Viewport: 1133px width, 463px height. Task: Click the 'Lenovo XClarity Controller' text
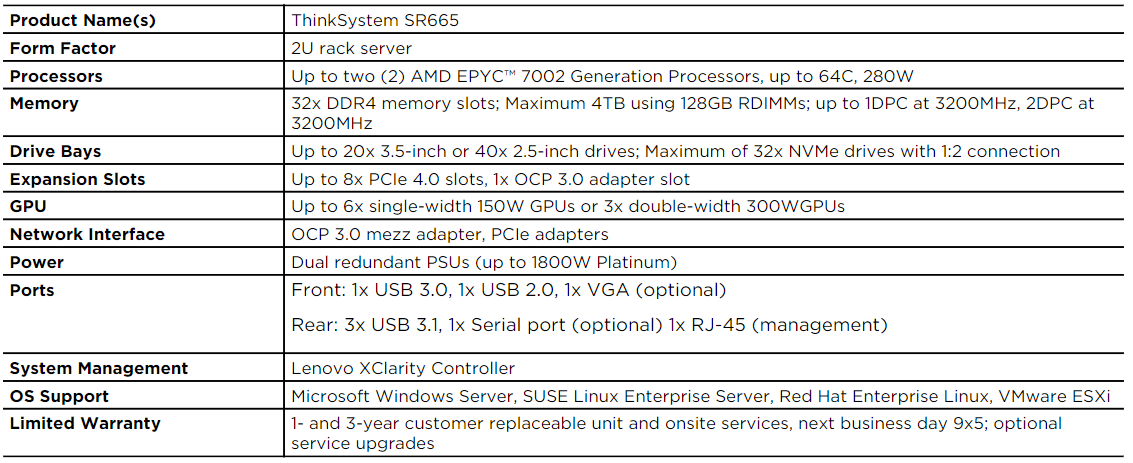tap(403, 368)
